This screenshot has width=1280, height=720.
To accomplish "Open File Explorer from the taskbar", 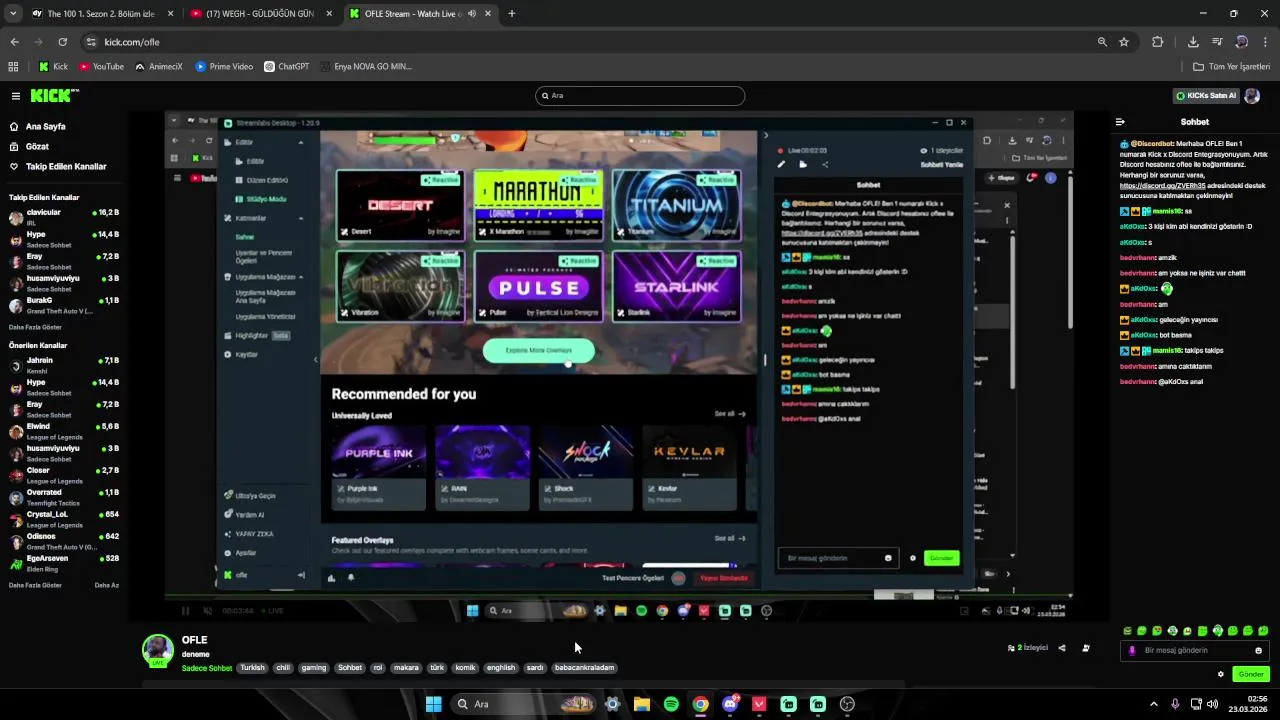I will 642,704.
